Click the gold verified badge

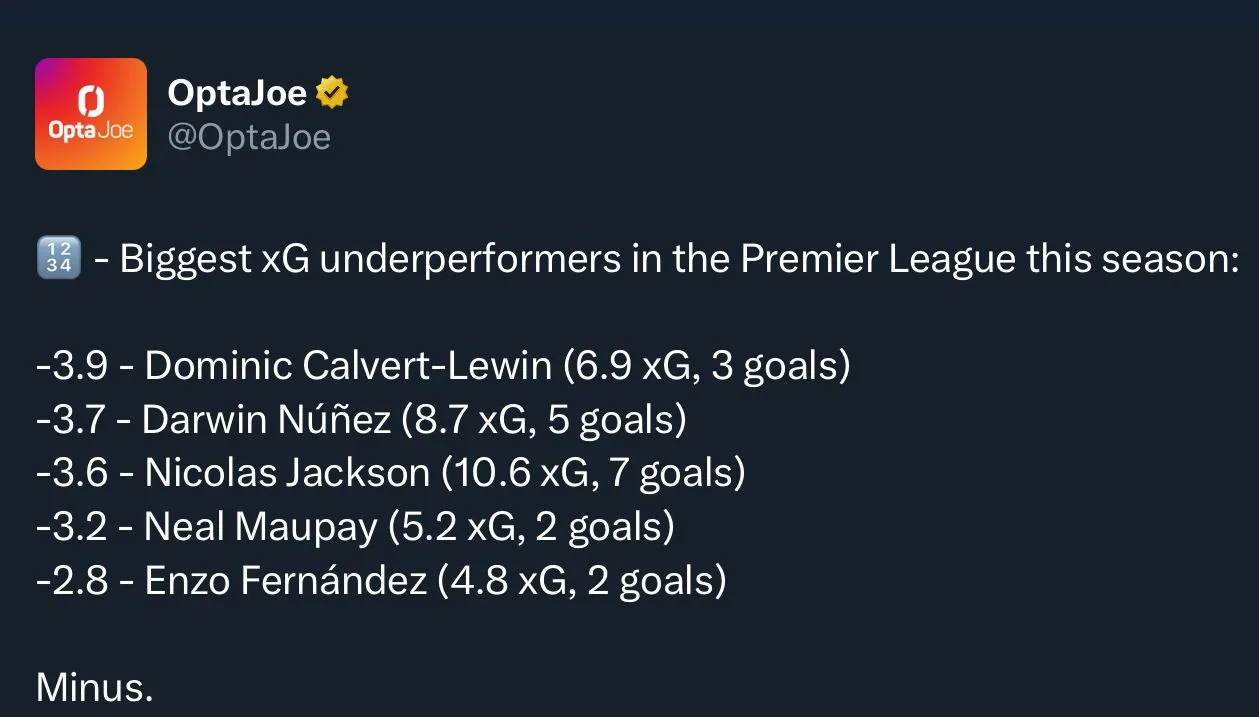332,93
